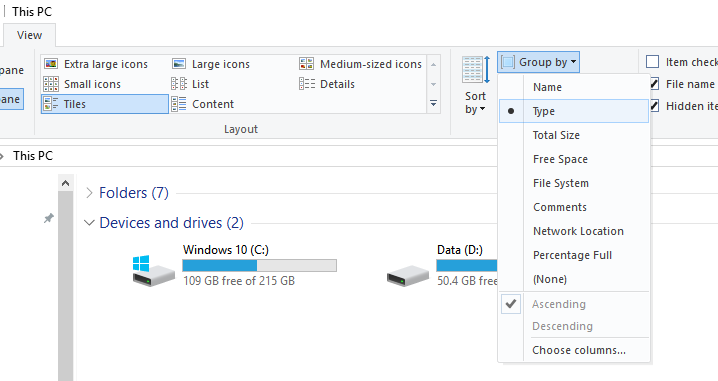Choose List layout
The width and height of the screenshot is (718, 381).
(x=190, y=84)
